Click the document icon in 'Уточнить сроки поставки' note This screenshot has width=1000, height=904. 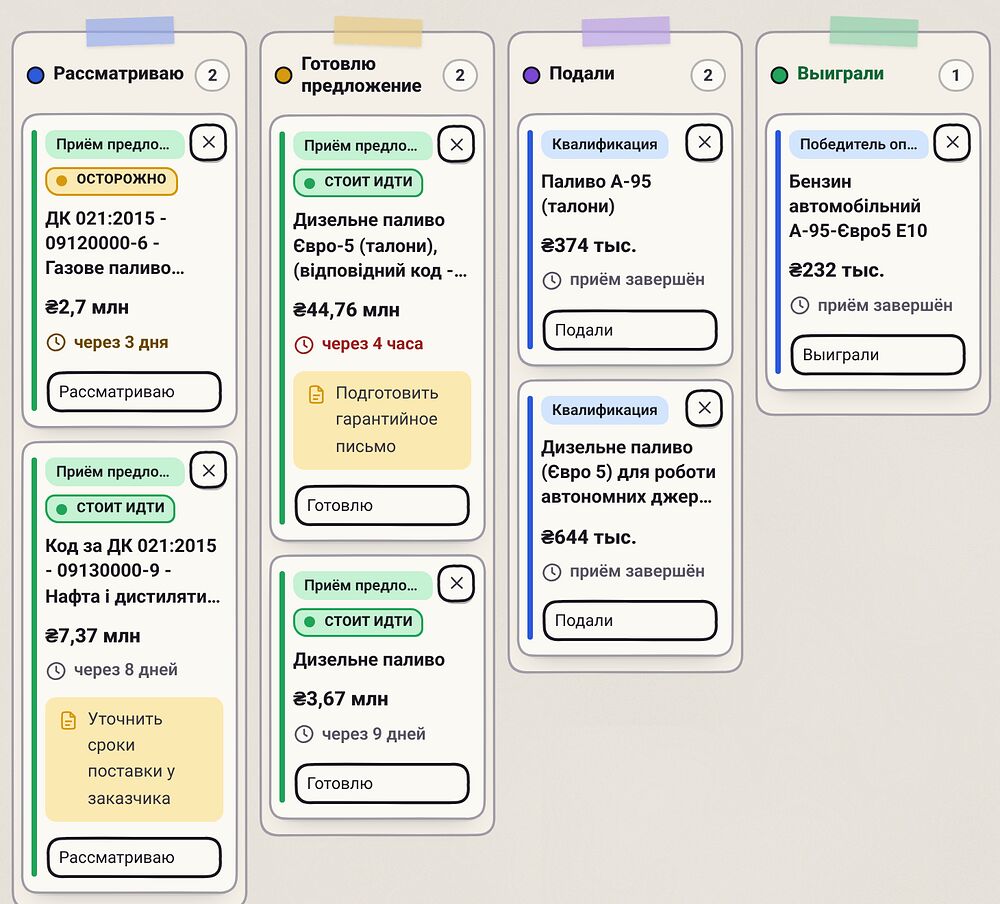click(68, 720)
